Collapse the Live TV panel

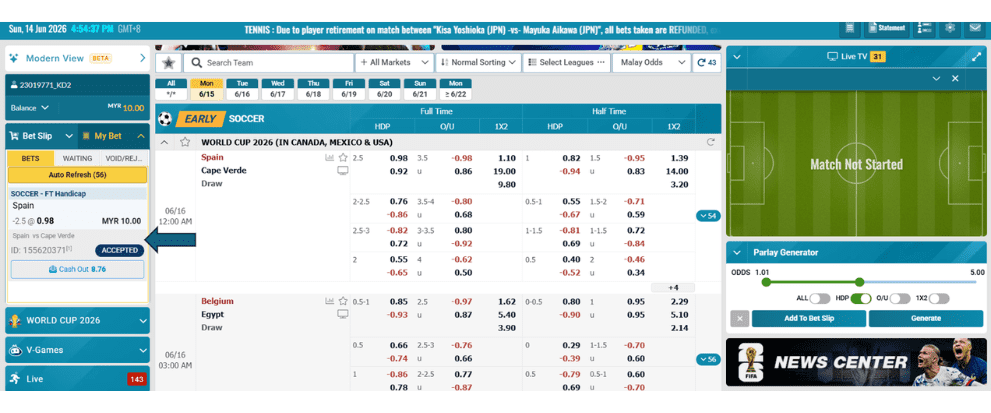(737, 57)
